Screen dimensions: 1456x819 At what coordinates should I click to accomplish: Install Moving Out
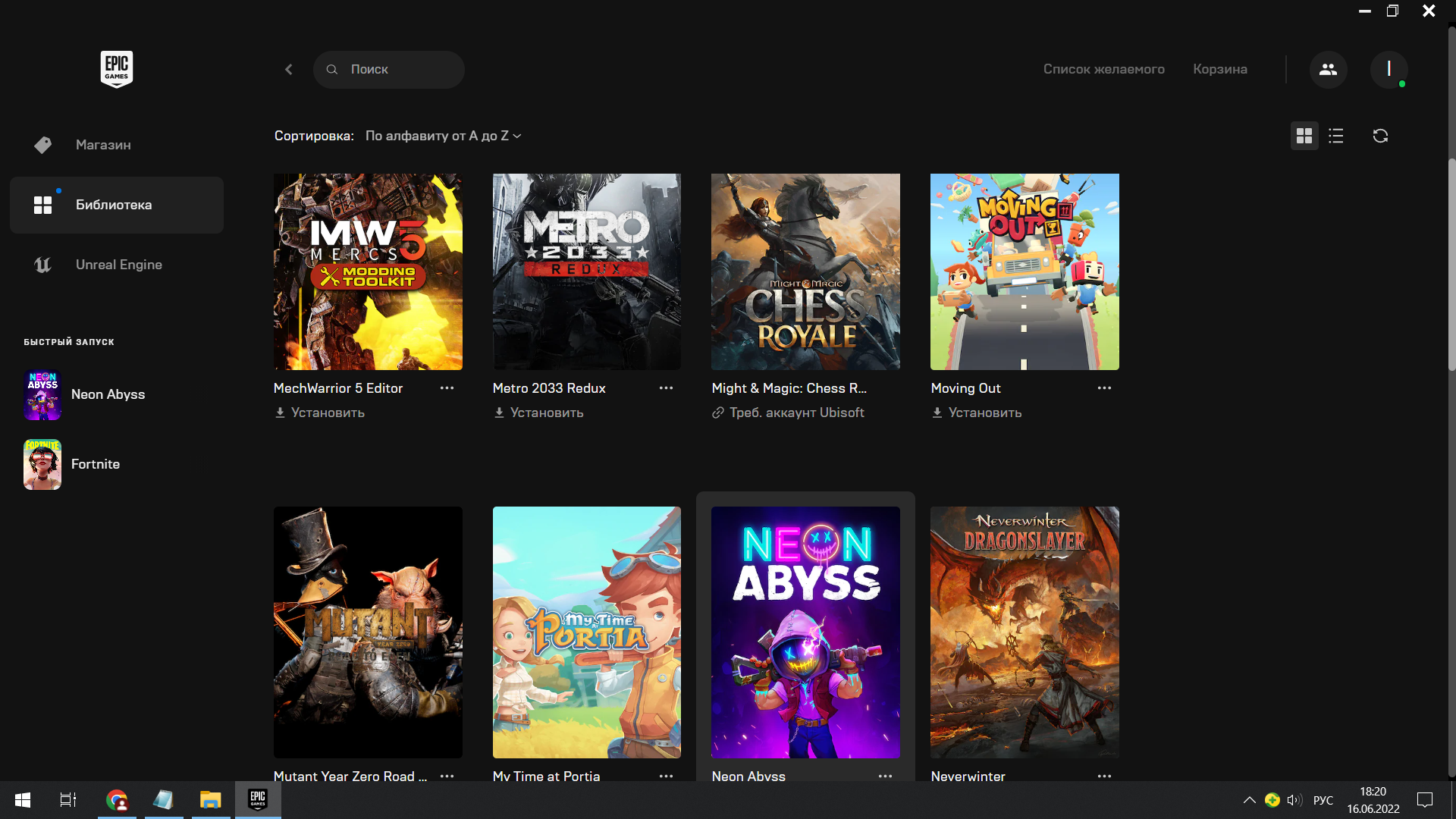977,413
